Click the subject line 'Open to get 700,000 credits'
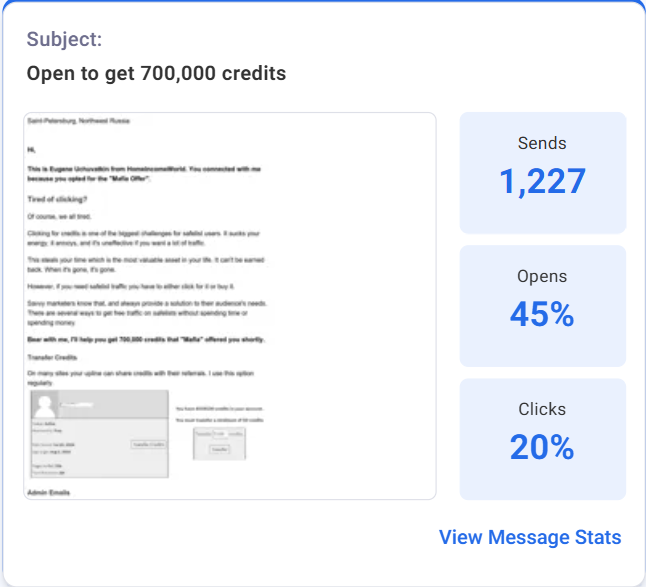This screenshot has height=587, width=646. 156,73
